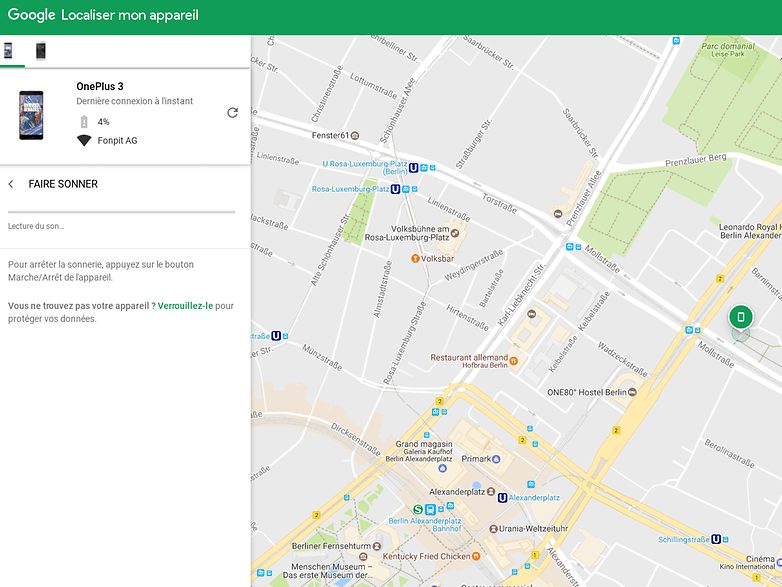Image resolution: width=782 pixels, height=587 pixels.
Task: Click the Leonardo Royal hotel label
Action: click(750, 231)
